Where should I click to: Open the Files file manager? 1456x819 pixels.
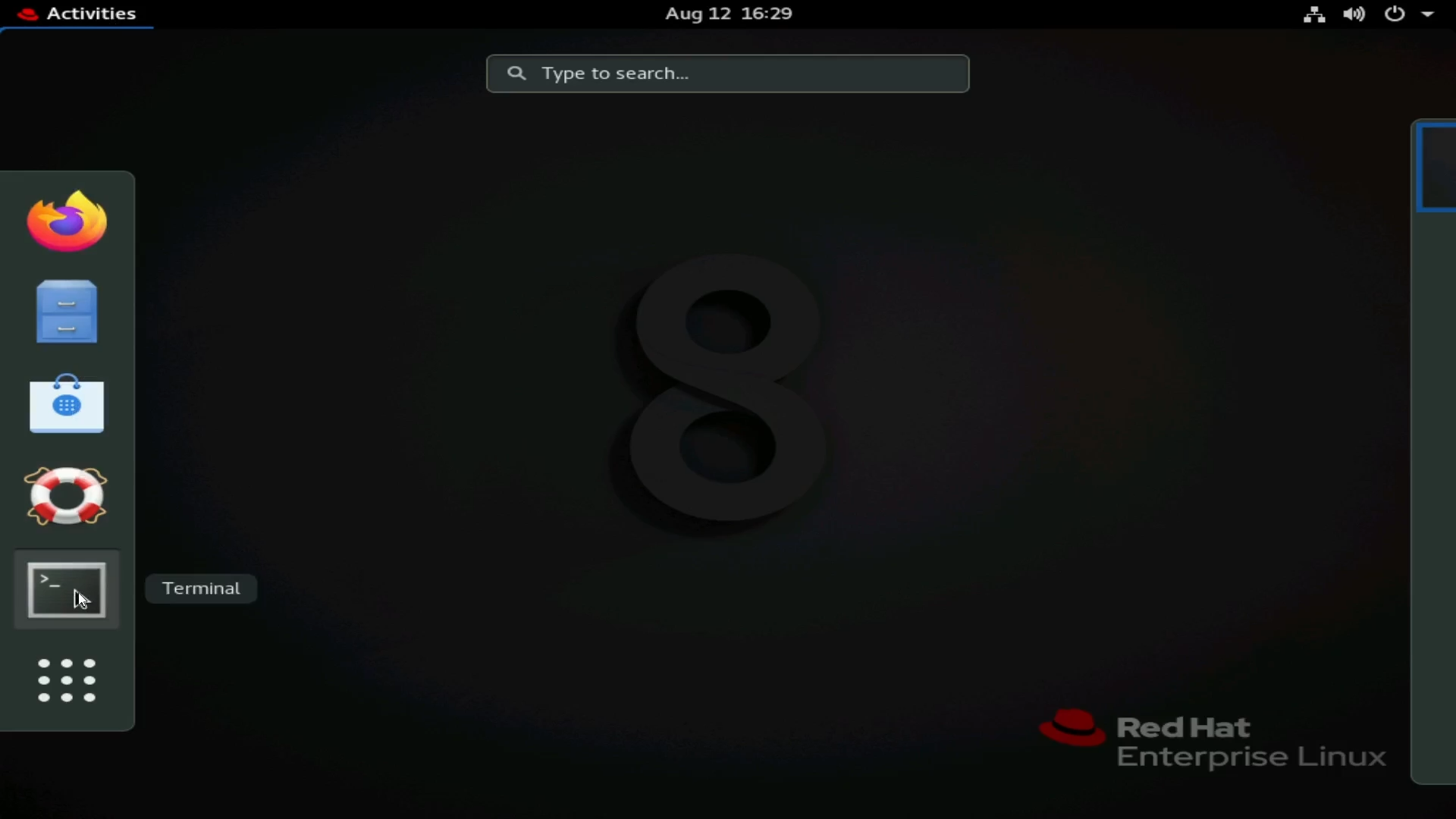click(66, 312)
